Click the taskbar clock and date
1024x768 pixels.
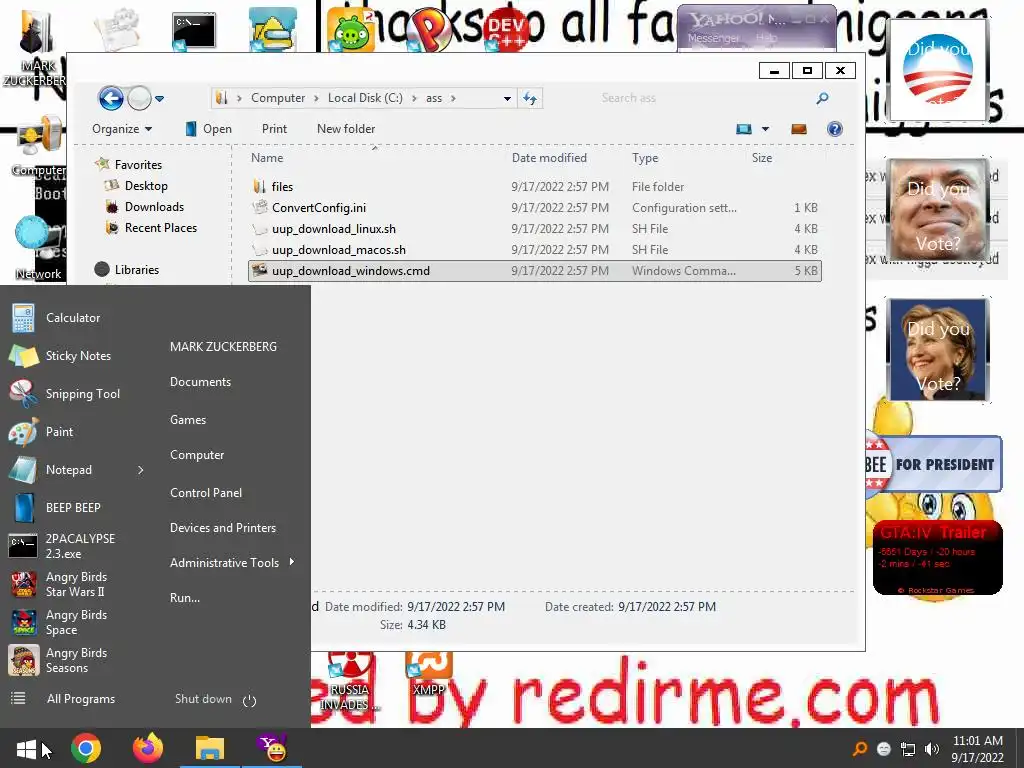tap(978, 749)
